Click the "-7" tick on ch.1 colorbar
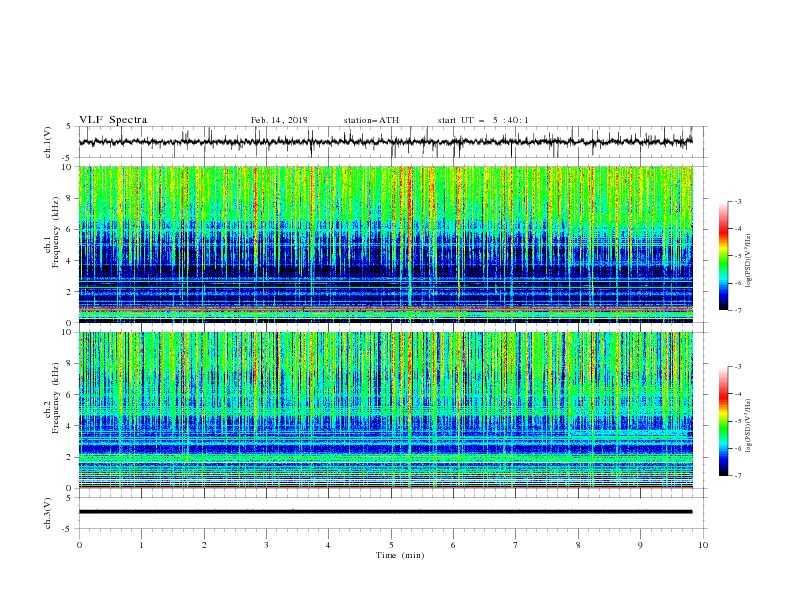 click(738, 310)
